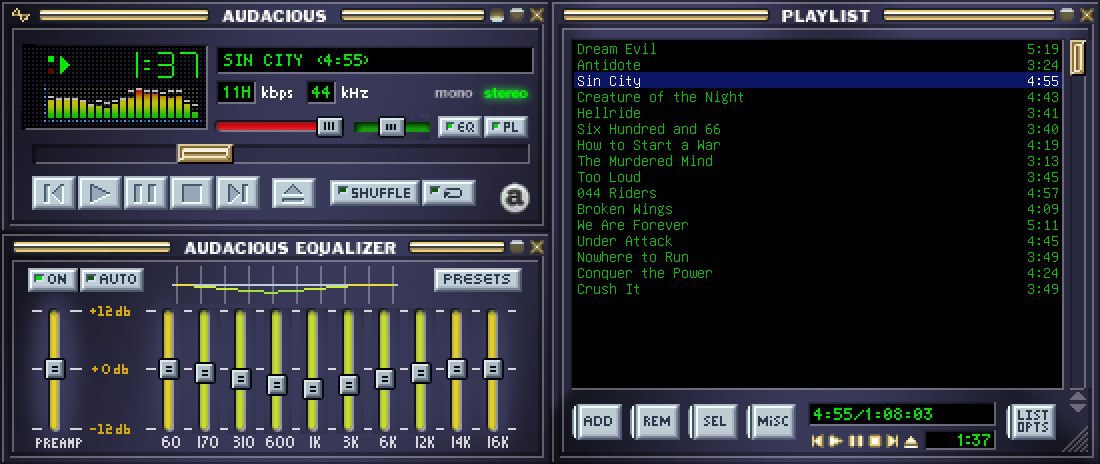Select 'Dream Evil' in the playlist

pyautogui.click(x=818, y=49)
